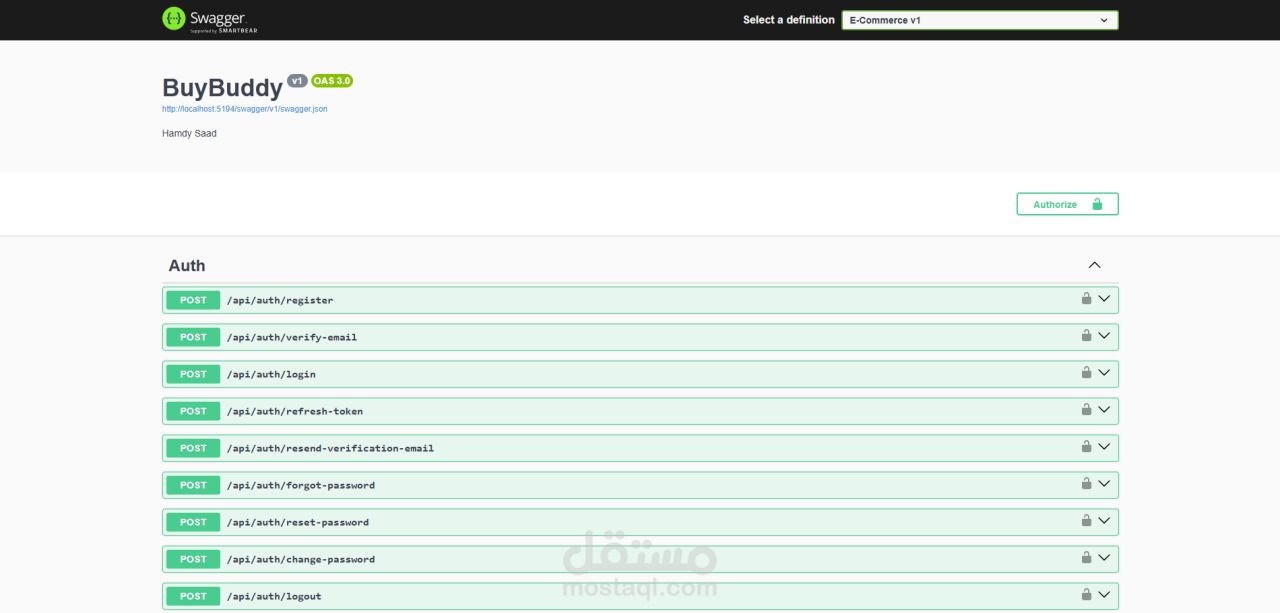Click POST badge of the login endpoint
This screenshot has width=1280, height=613.
pos(193,374)
